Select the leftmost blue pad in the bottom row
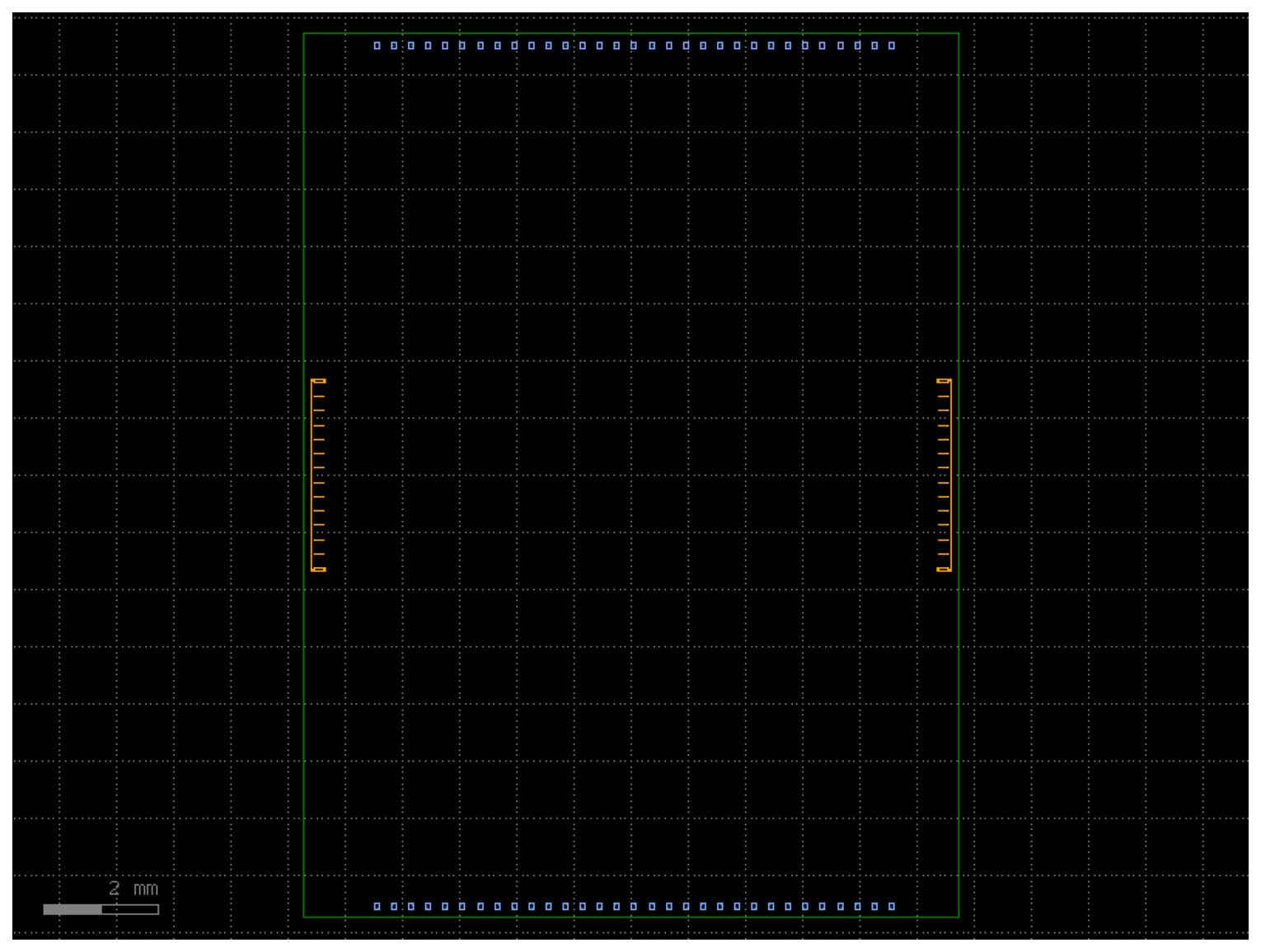Viewport: 1261px width, 952px height. click(377, 907)
